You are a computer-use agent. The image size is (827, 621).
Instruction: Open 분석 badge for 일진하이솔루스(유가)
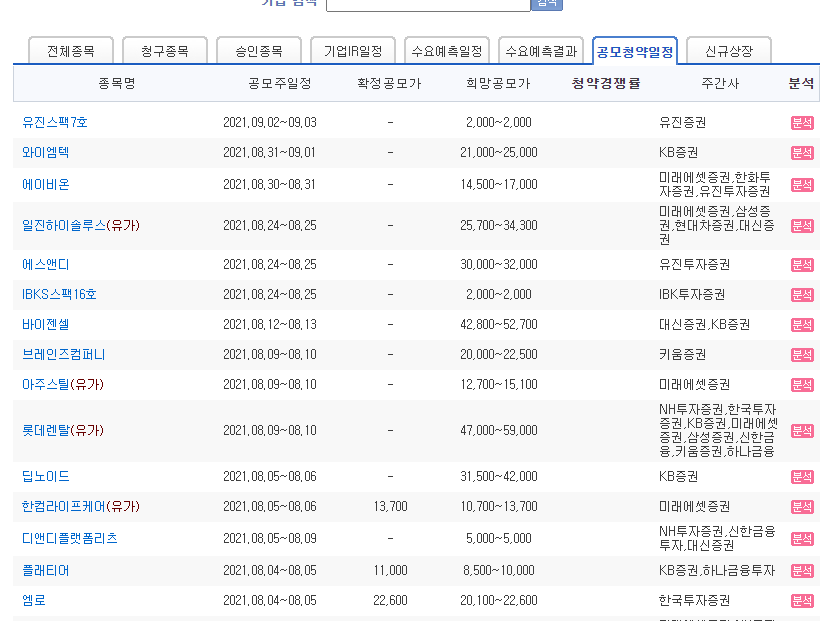tap(802, 226)
